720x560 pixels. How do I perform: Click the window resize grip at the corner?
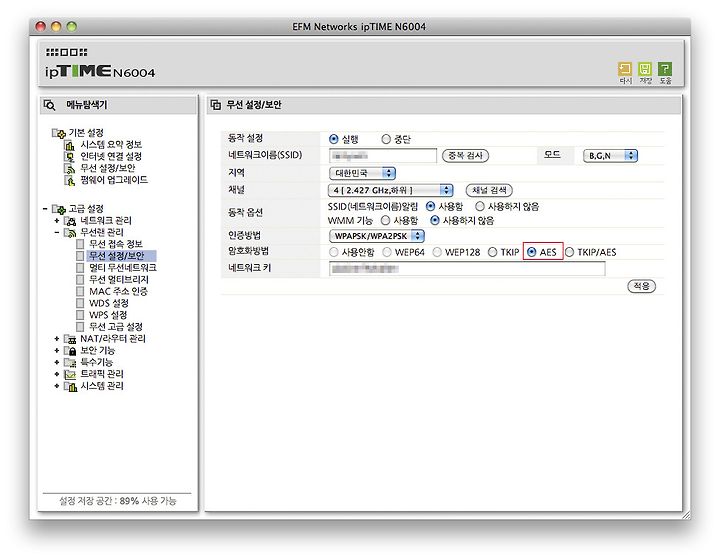(x=686, y=515)
